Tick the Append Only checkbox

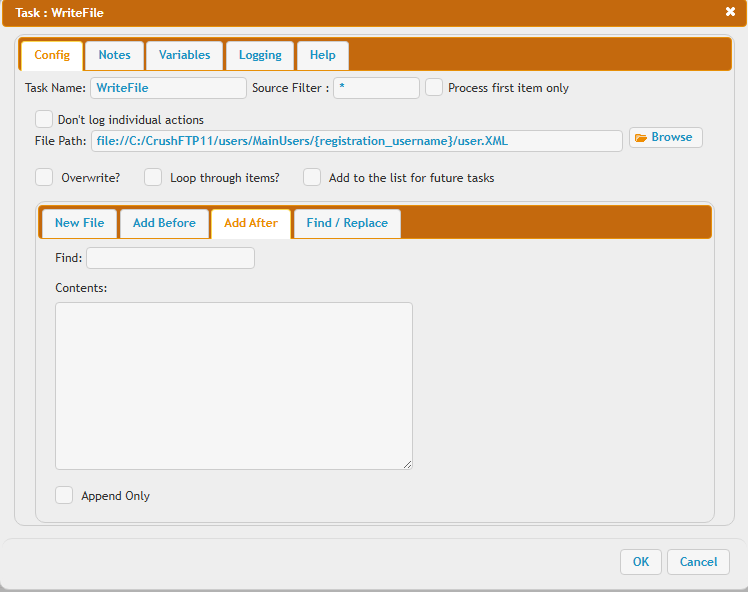point(64,495)
